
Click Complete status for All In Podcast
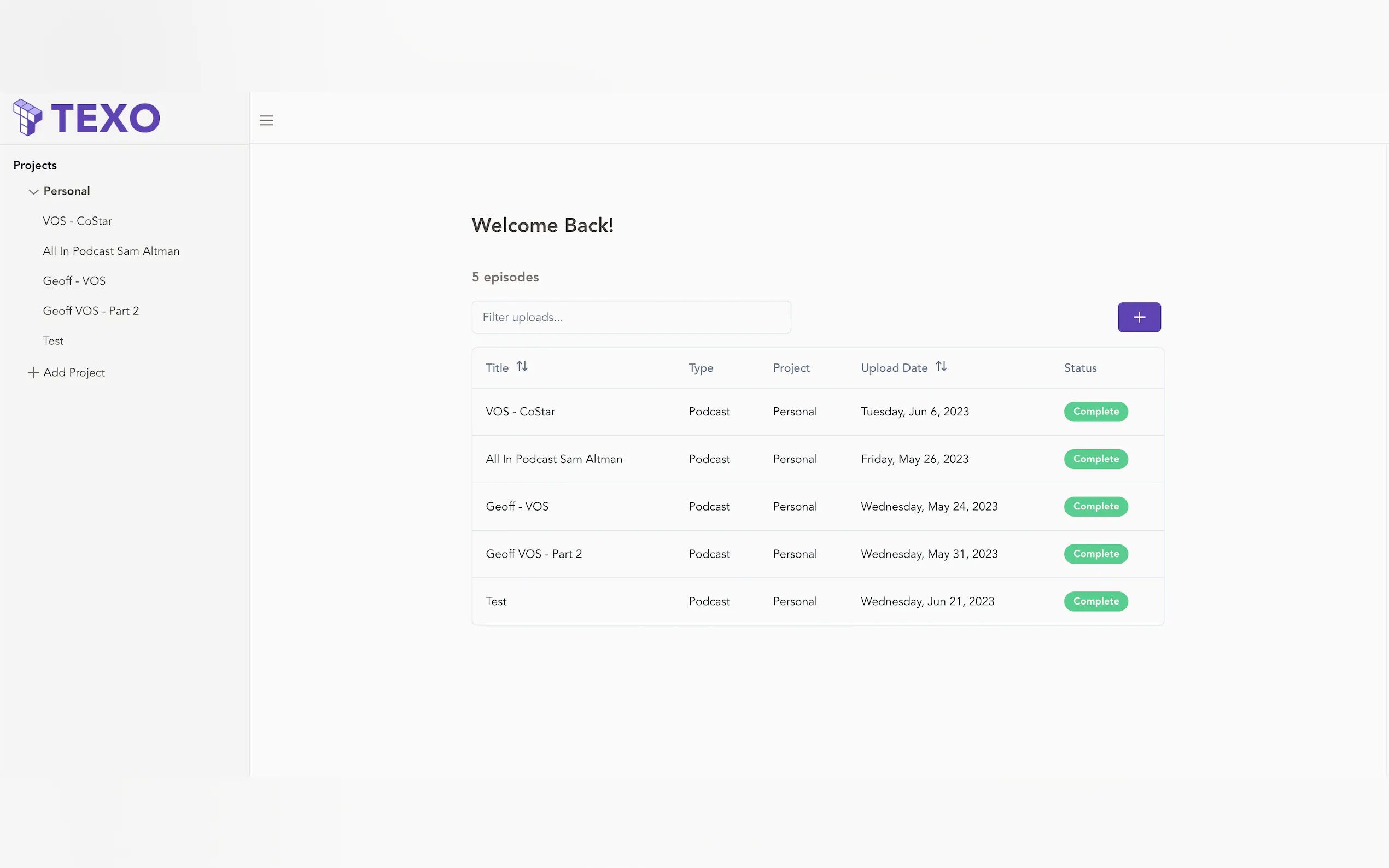pos(1095,459)
